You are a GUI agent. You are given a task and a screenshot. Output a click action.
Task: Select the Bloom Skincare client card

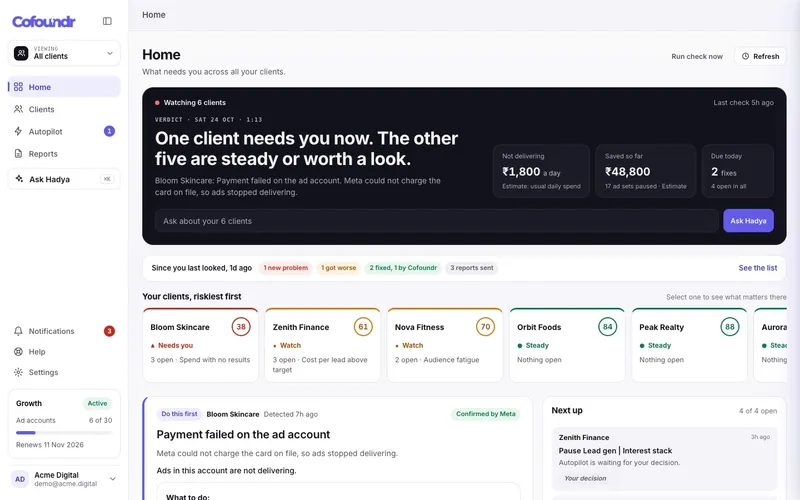[x=201, y=345]
